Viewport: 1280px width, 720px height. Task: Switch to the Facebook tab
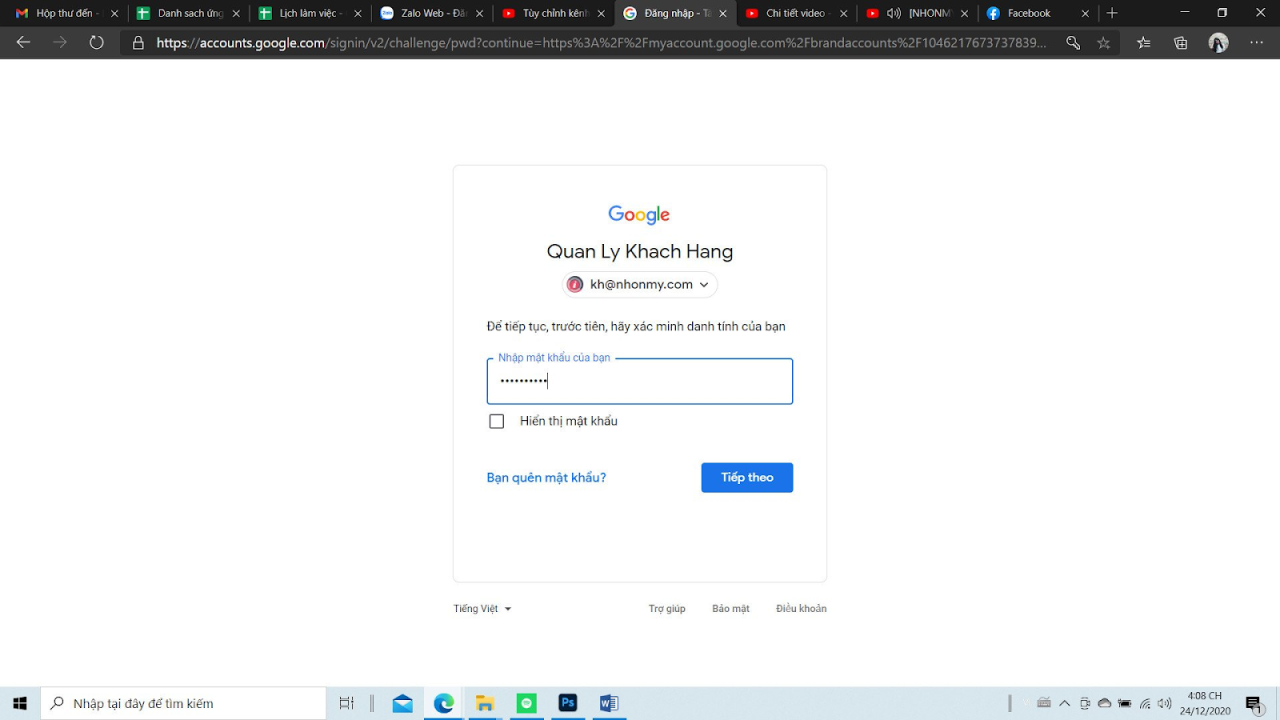click(x=1030, y=14)
